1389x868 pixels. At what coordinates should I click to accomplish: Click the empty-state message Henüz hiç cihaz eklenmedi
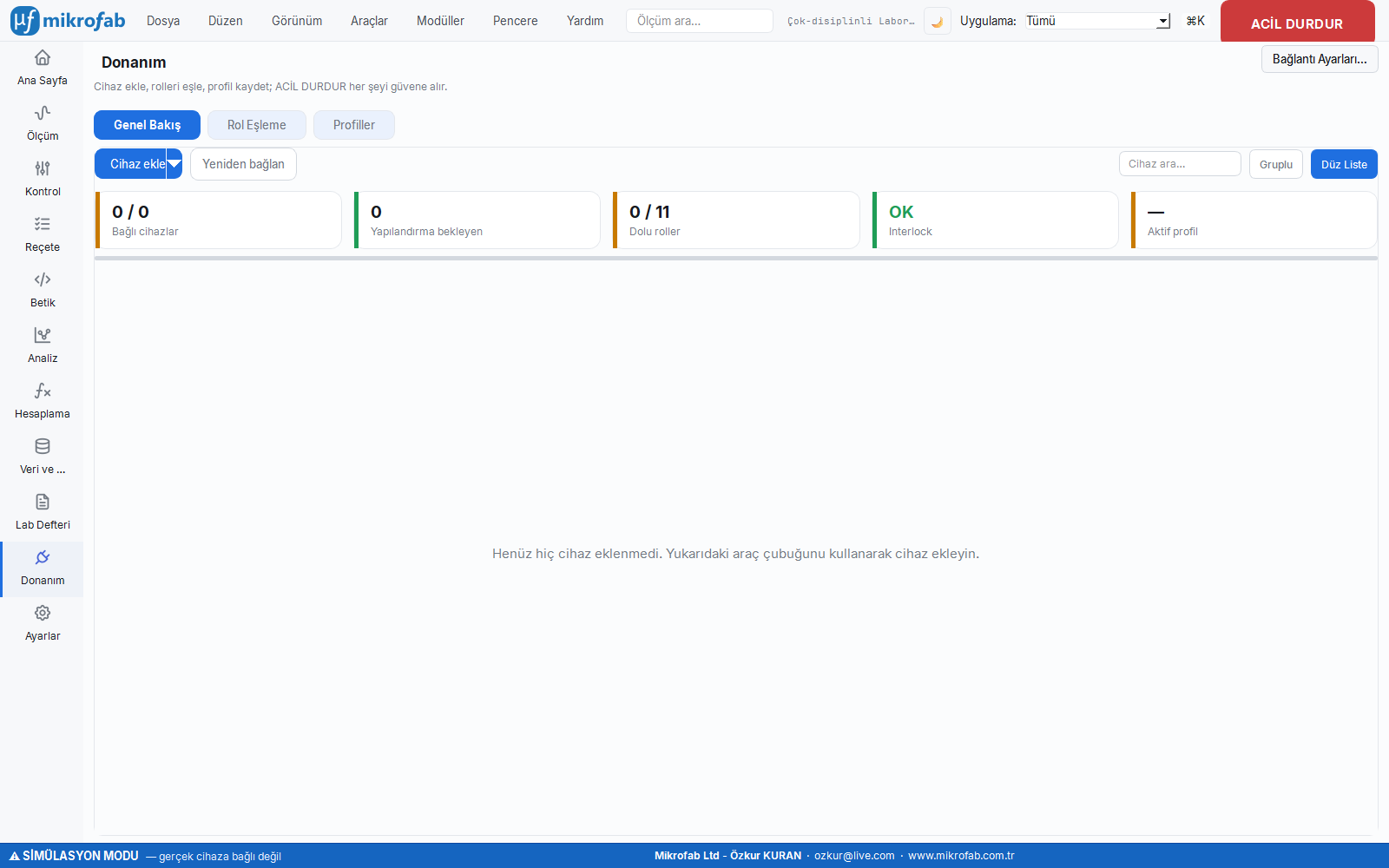point(735,554)
